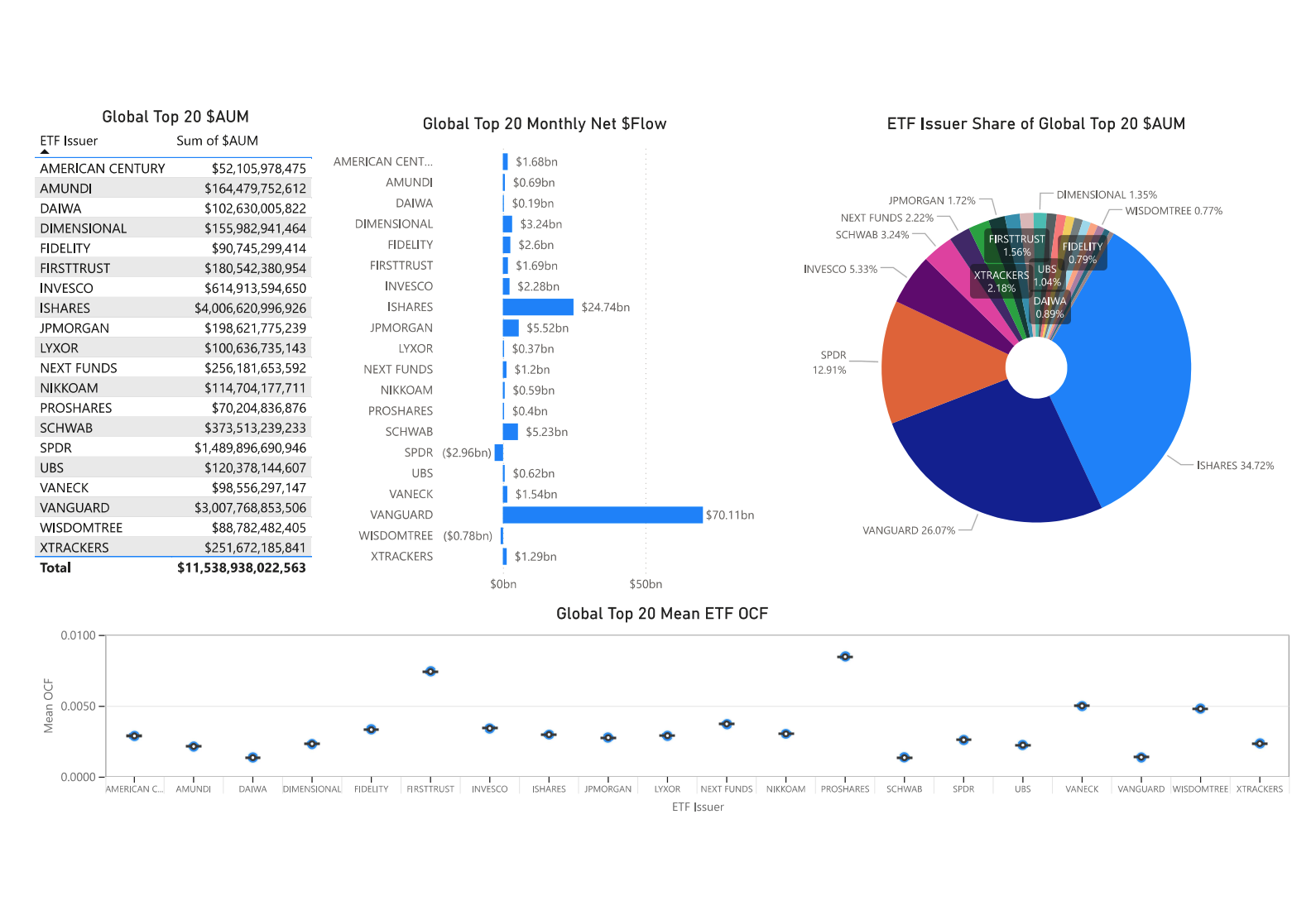Click PROSHARES data point in OCF chart
Screen dimensions: 1316x915
(845, 657)
